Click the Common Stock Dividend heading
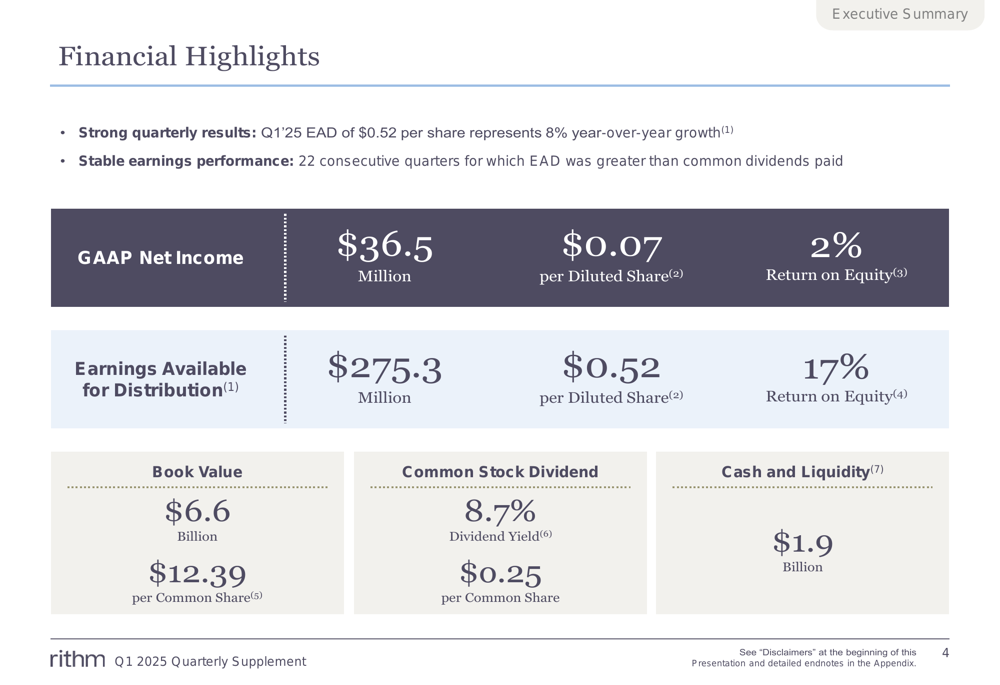Screen dimensions: 1000x685 [500, 472]
